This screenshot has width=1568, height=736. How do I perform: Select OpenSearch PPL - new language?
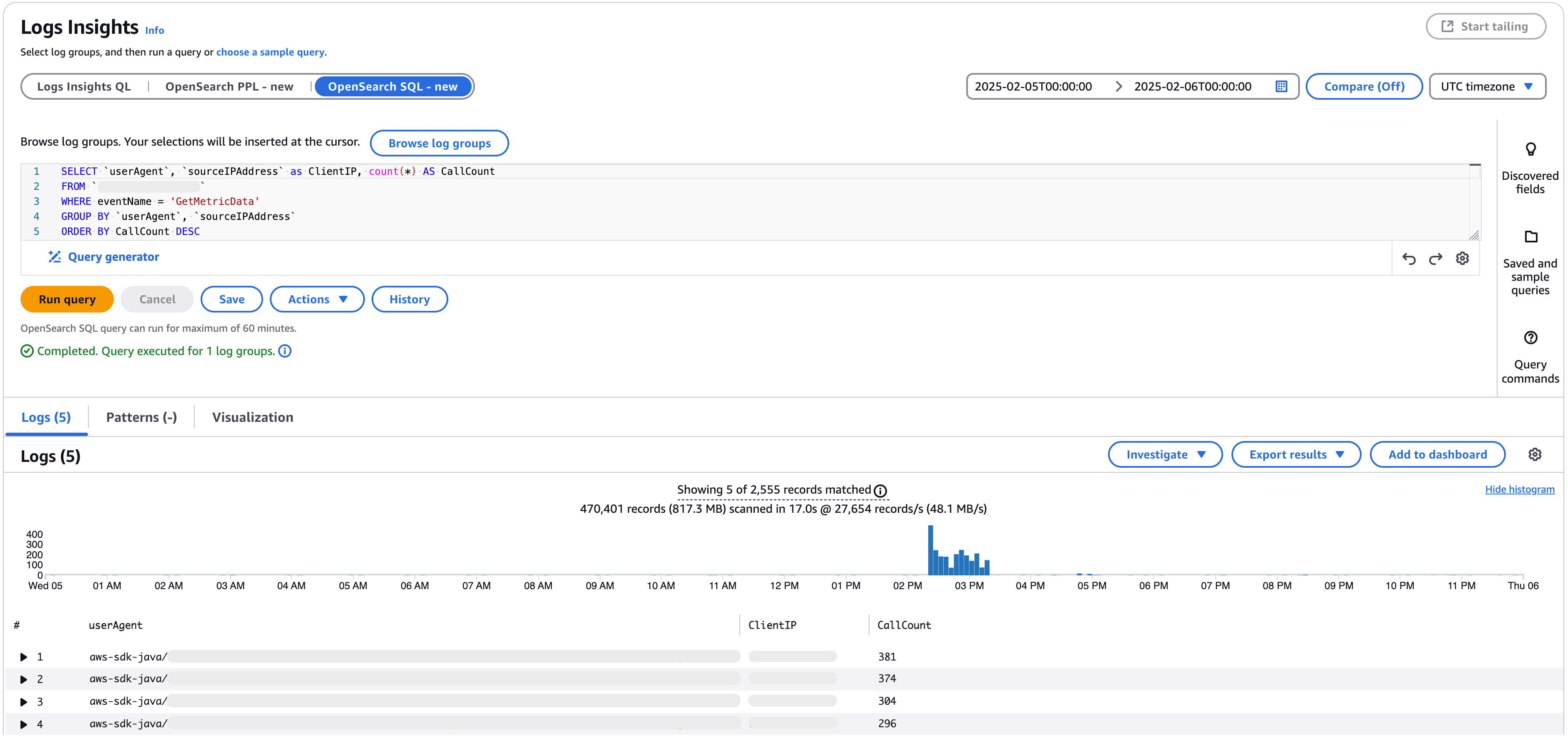point(229,86)
